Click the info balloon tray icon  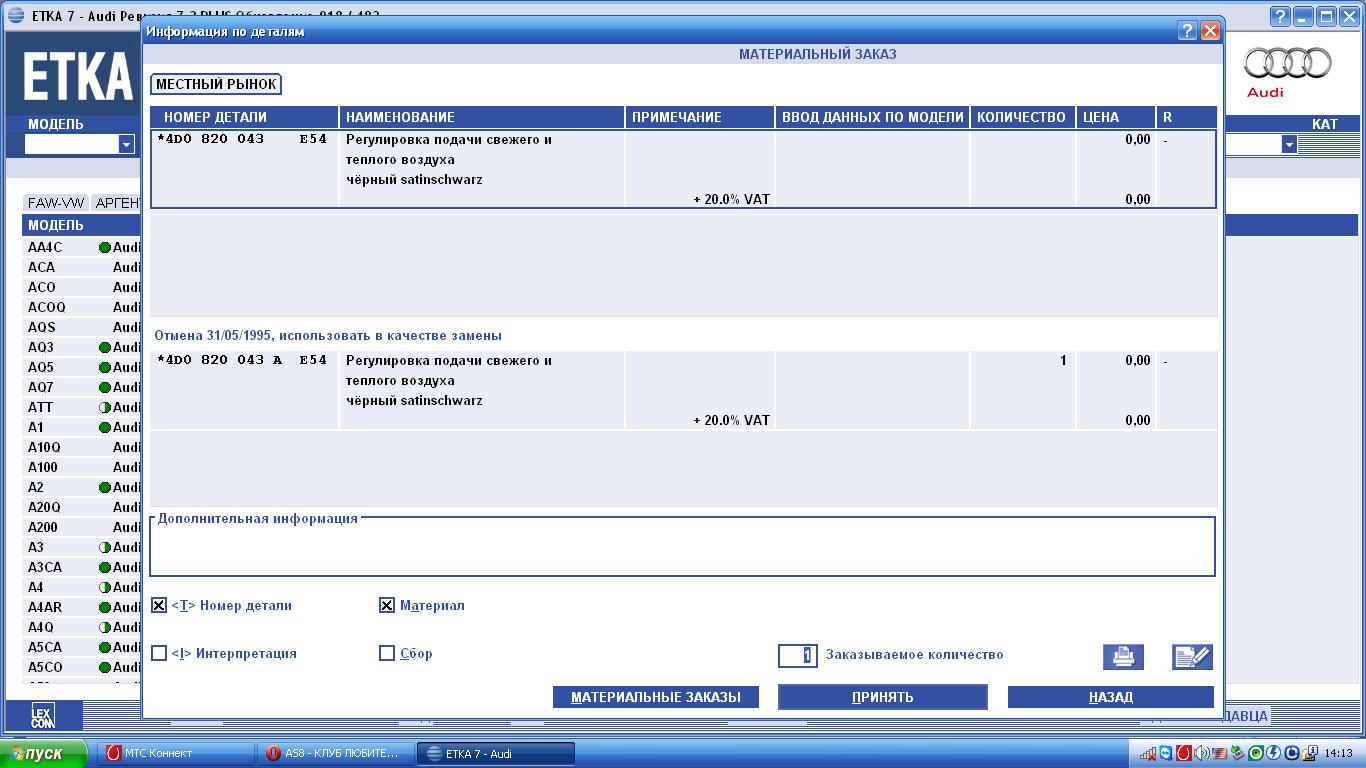1308,753
